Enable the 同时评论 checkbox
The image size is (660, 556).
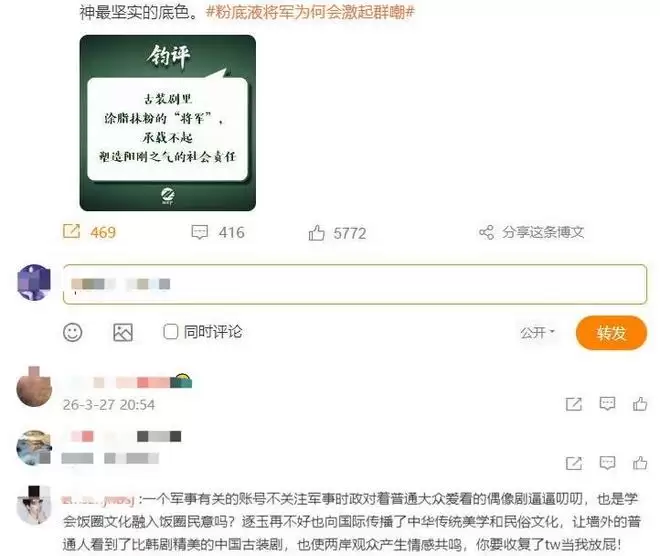pos(170,332)
